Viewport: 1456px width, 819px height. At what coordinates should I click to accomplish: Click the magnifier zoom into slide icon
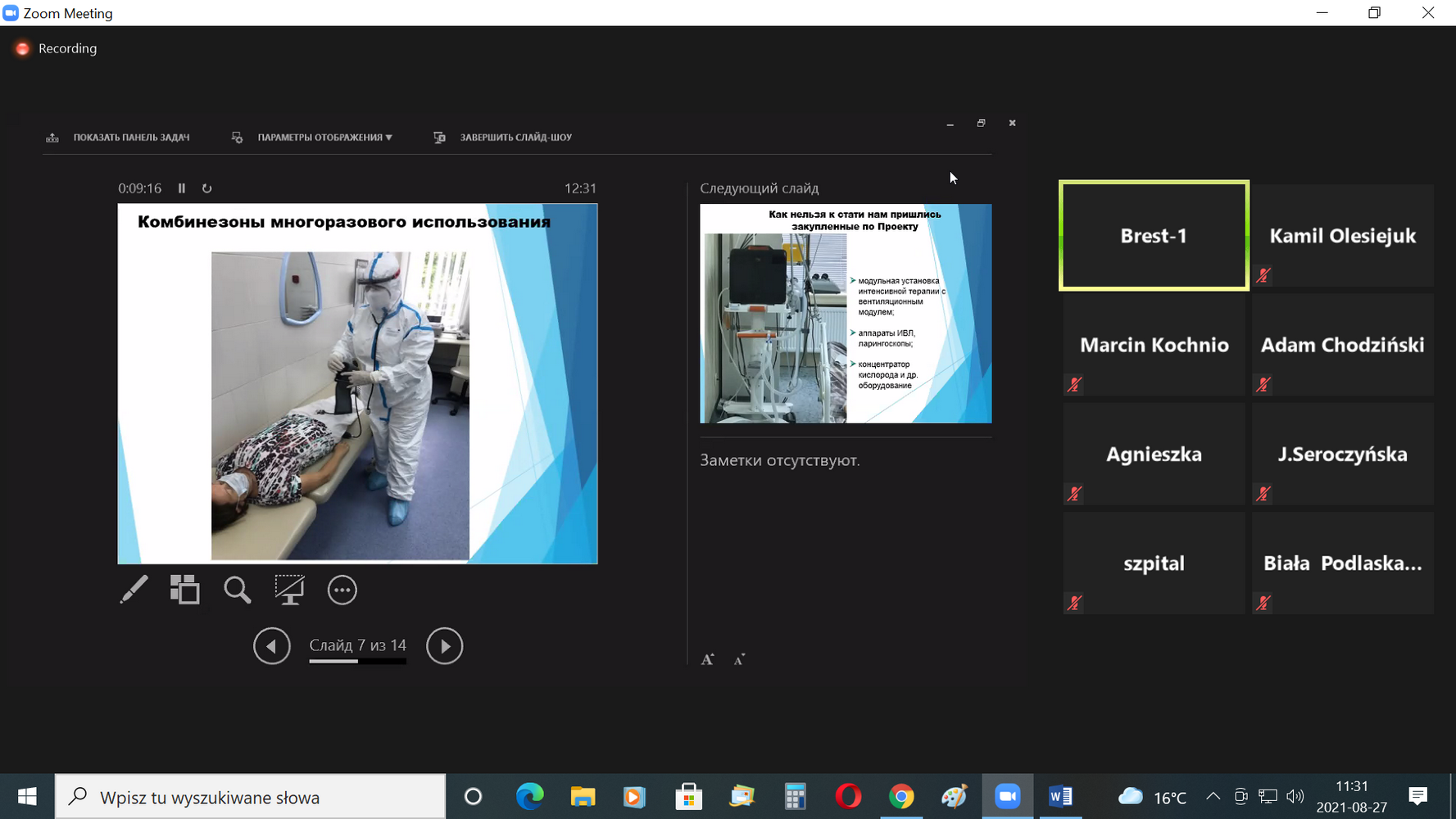(x=238, y=590)
